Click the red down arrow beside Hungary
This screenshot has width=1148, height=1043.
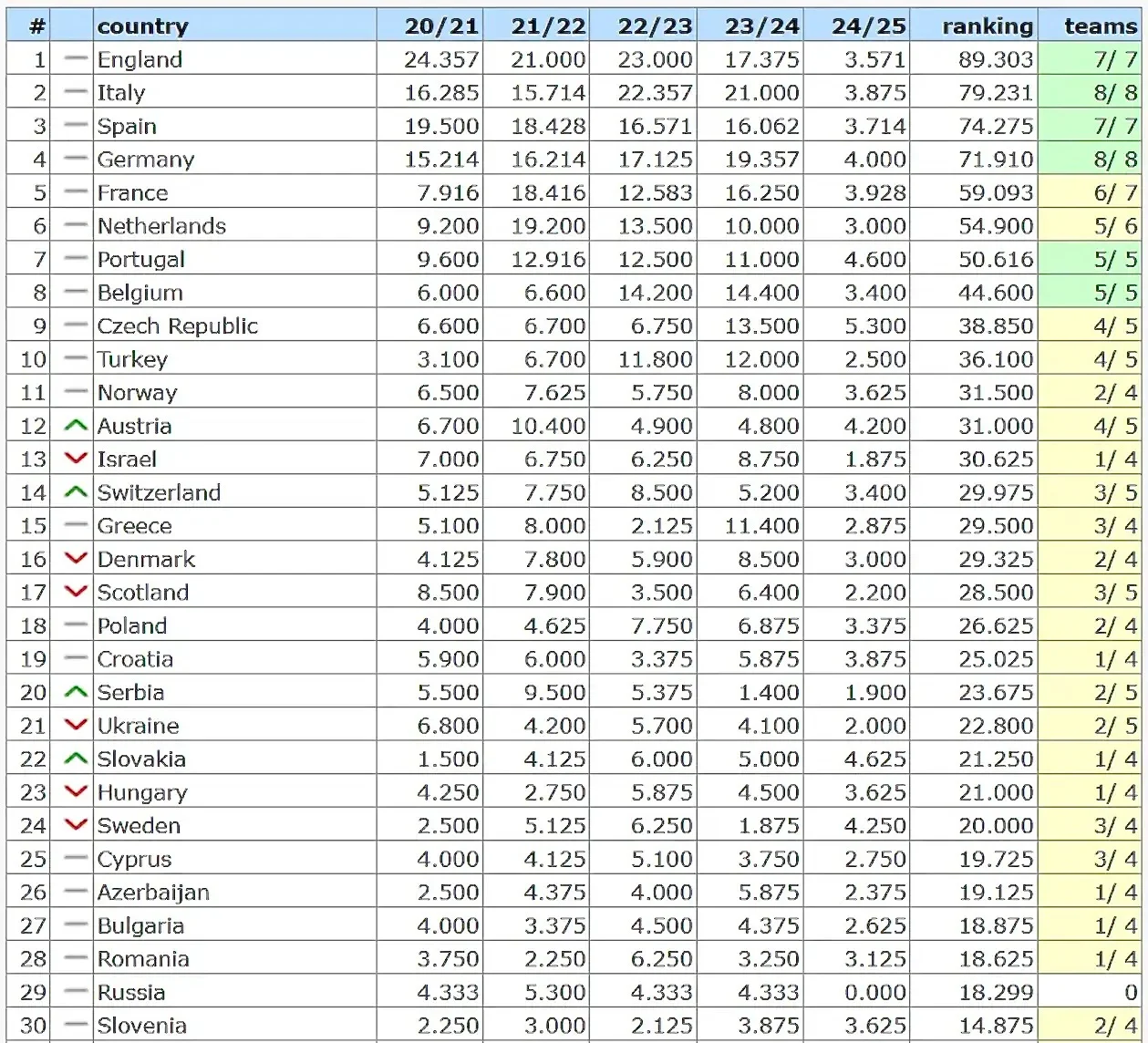(x=76, y=792)
